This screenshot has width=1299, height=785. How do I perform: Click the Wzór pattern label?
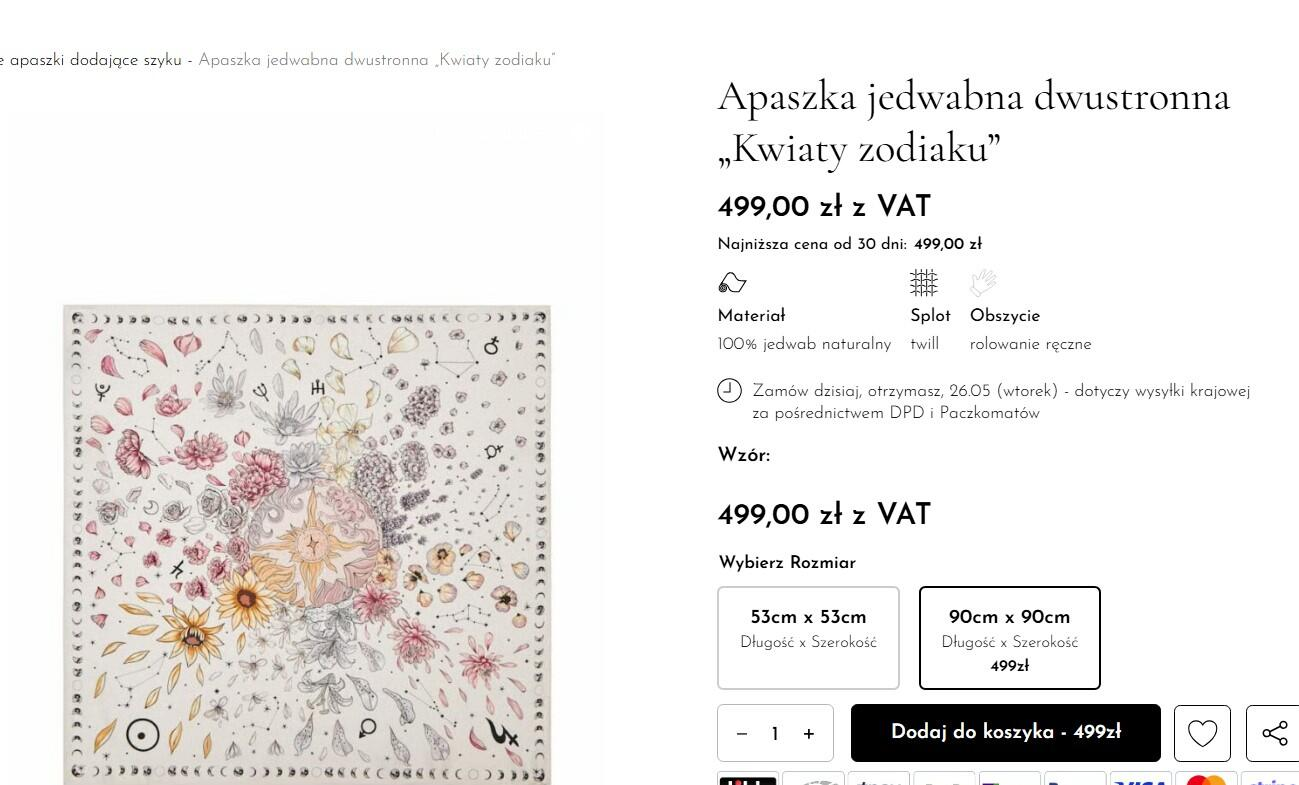[744, 456]
